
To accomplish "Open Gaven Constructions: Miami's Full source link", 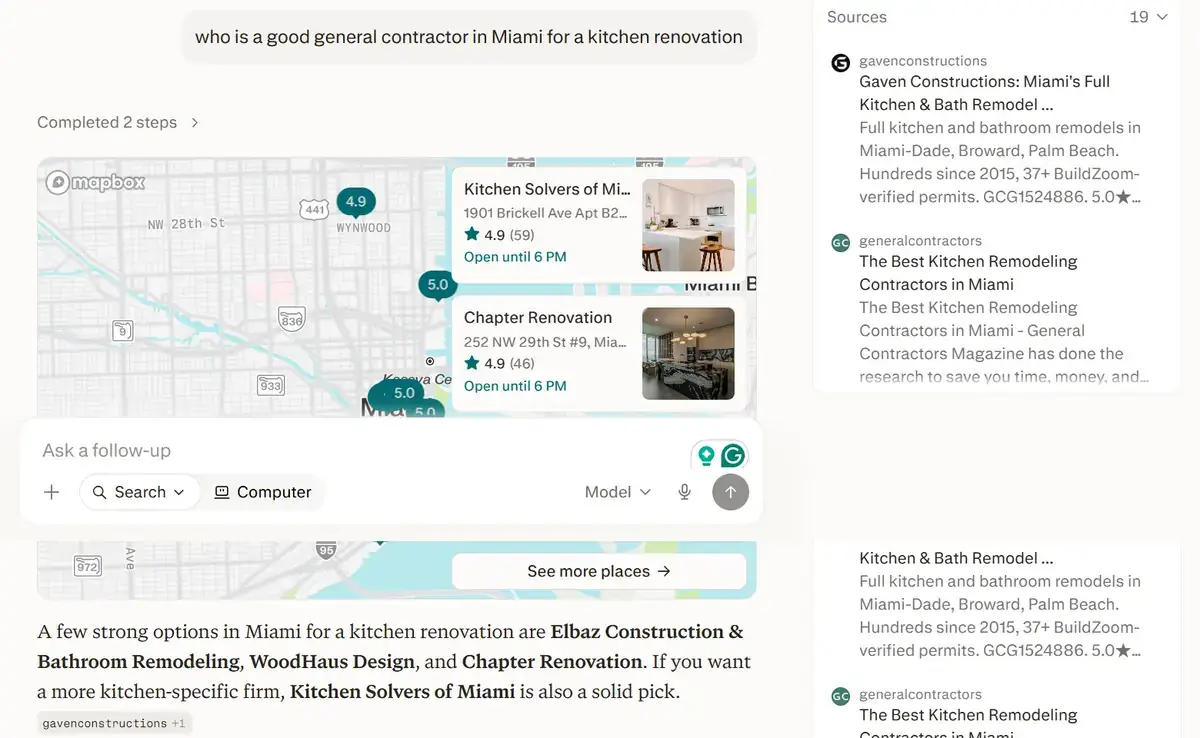I will [x=984, y=93].
